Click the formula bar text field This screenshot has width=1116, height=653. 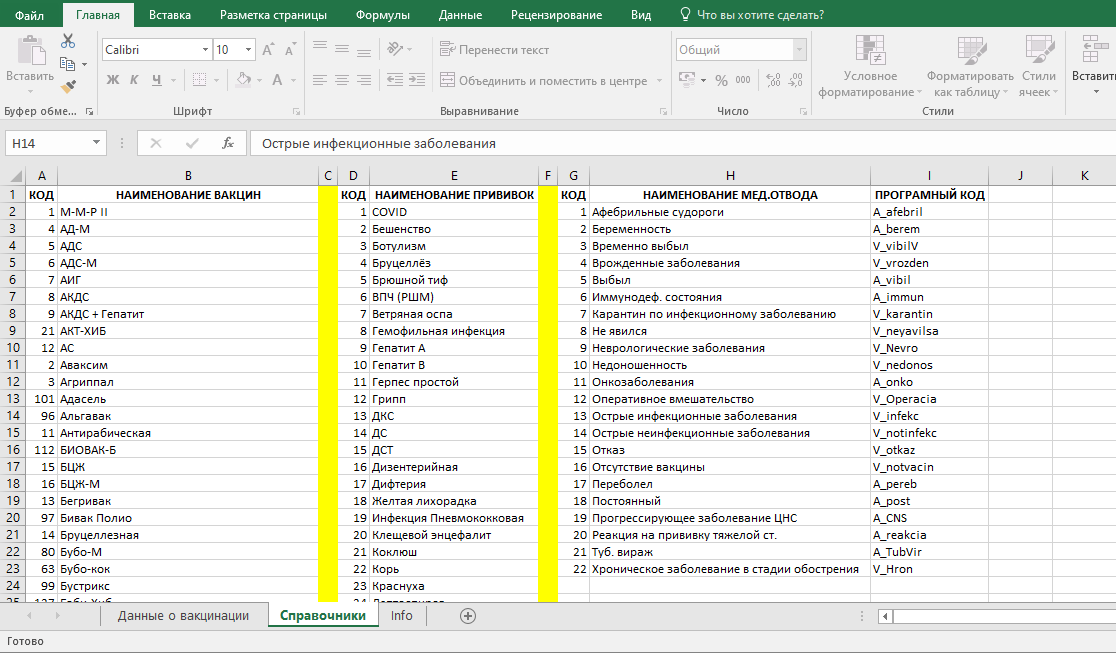[683, 143]
